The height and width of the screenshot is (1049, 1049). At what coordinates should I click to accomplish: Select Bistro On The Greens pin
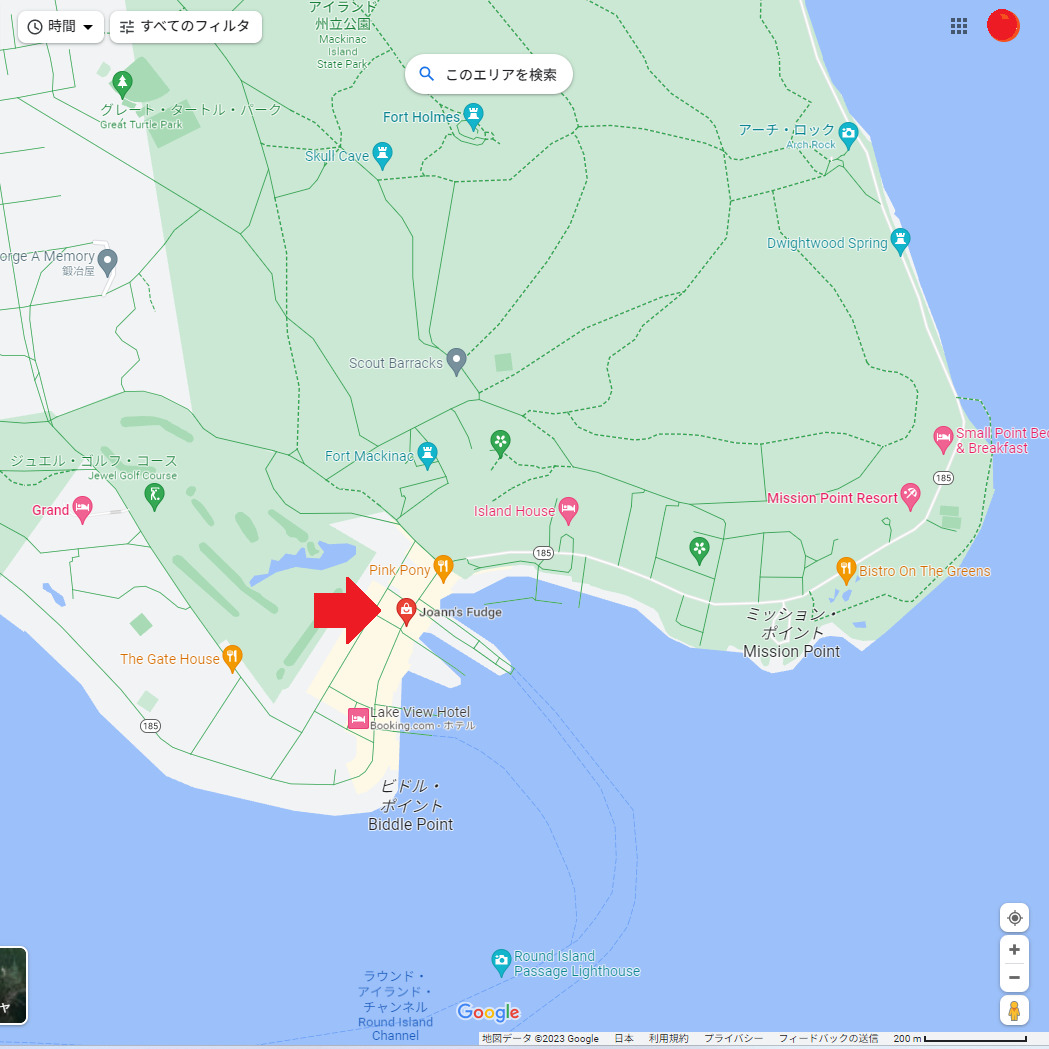pos(846,570)
